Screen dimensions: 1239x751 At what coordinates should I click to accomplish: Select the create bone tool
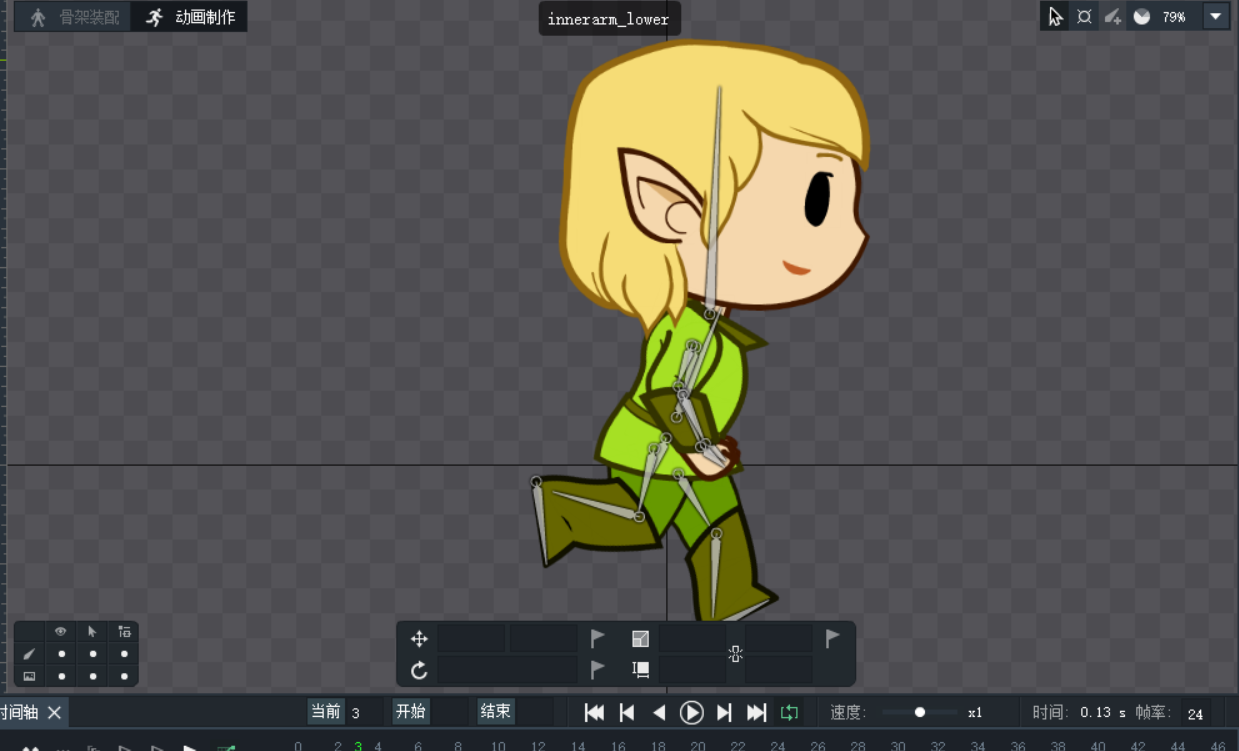click(x=1113, y=17)
